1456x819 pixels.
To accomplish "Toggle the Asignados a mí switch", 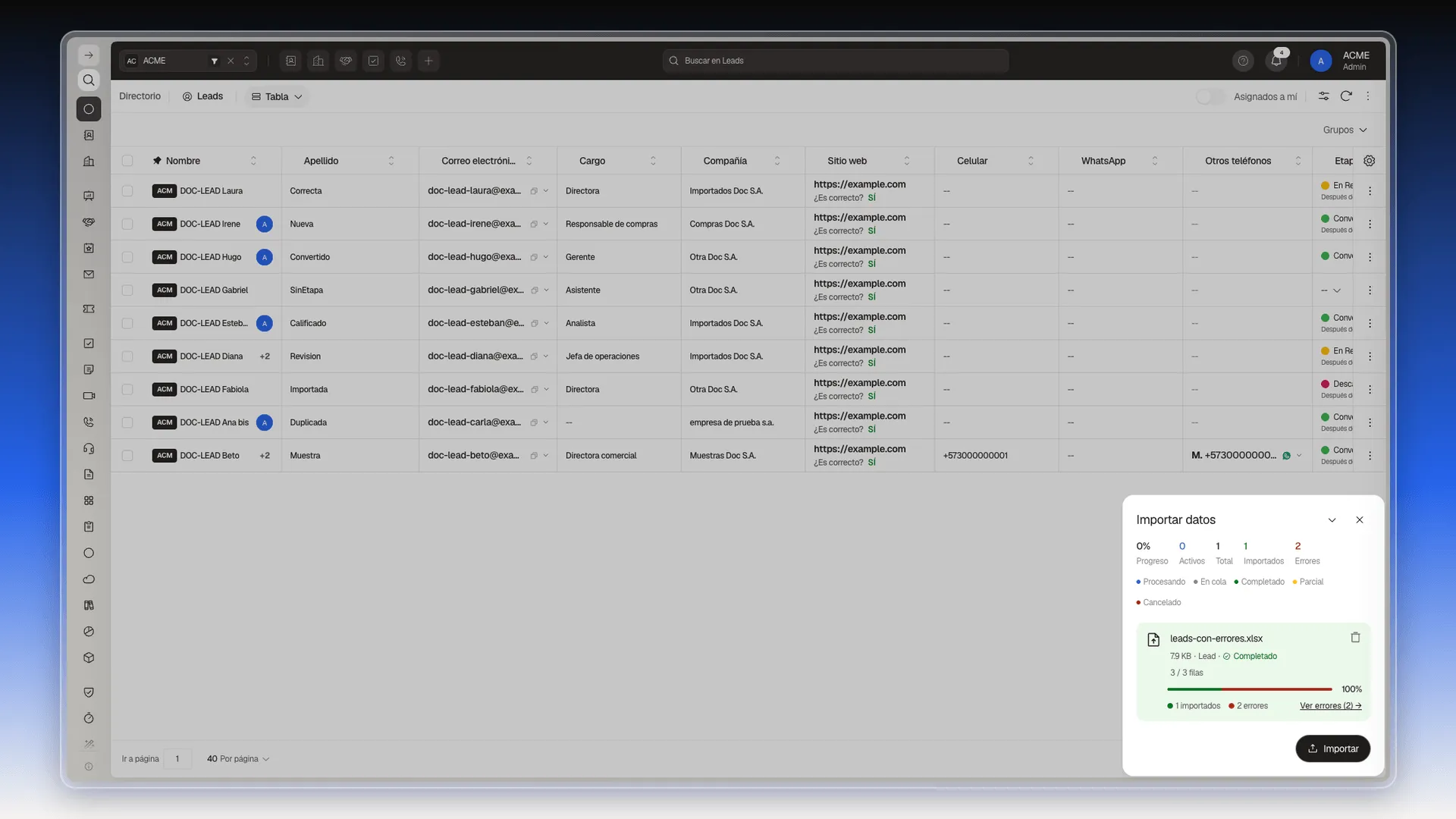I will point(1210,96).
